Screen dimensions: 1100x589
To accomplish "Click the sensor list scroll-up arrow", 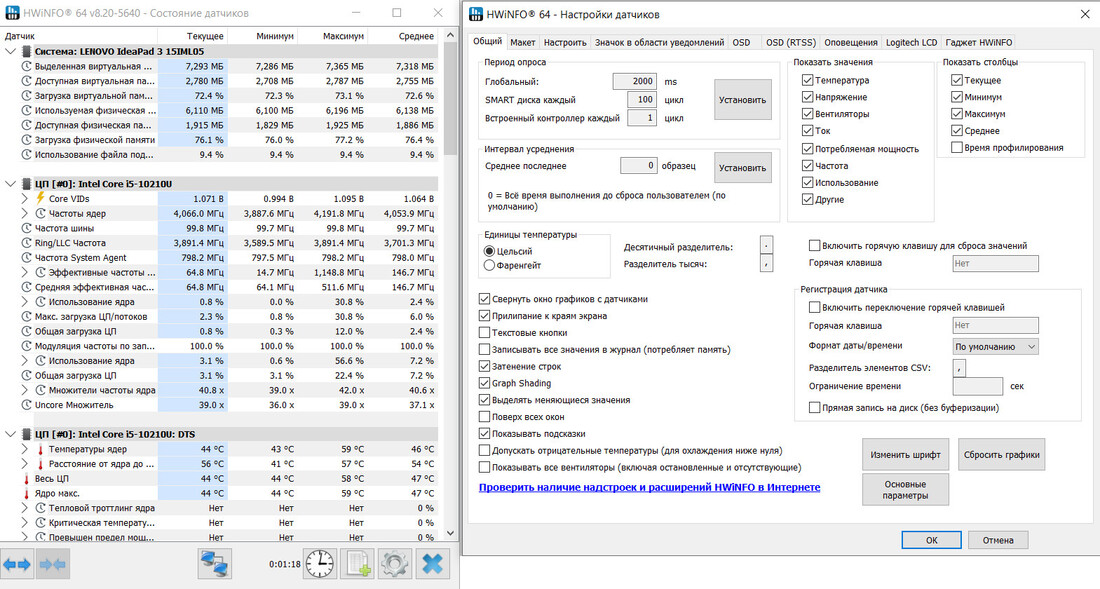I will tap(450, 35).
